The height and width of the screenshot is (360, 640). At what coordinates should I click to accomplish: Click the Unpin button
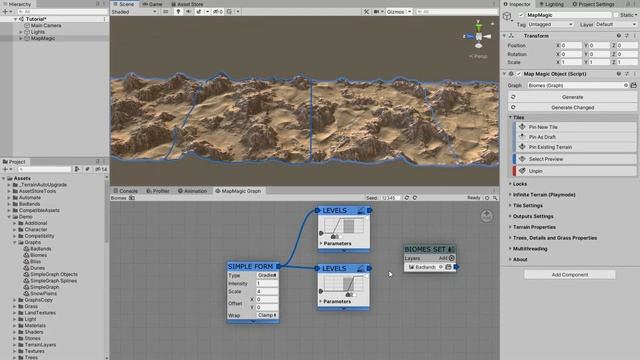[x=575, y=171]
